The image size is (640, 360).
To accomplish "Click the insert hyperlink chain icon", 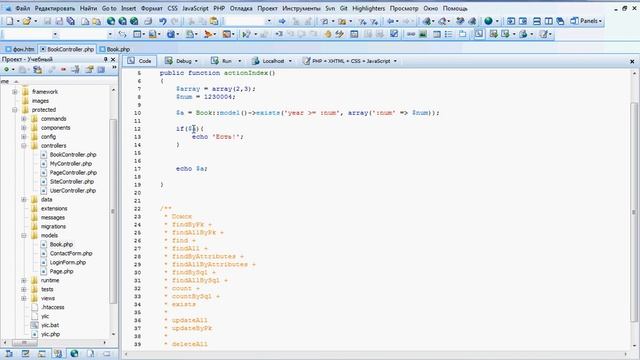I will 411,34.
